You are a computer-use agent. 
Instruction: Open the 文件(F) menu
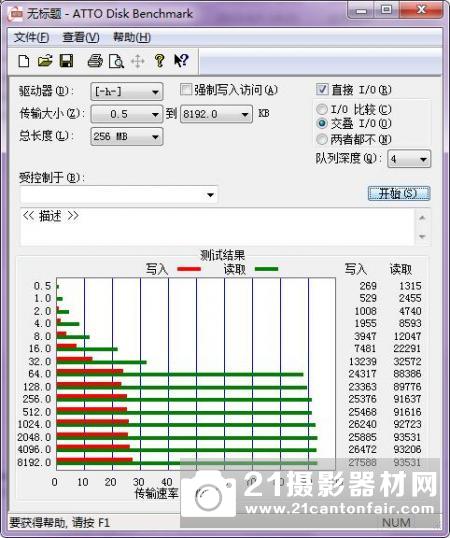[31, 37]
